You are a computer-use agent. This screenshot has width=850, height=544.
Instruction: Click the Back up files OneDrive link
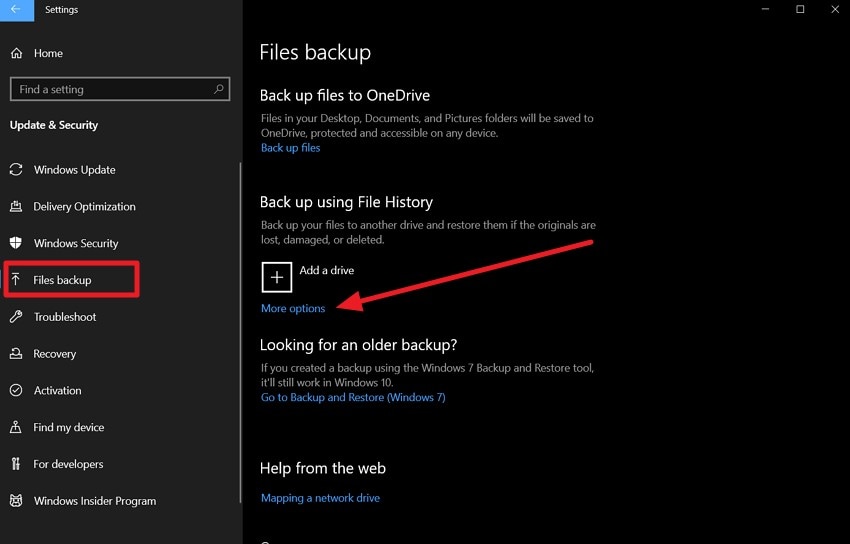pyautogui.click(x=291, y=147)
